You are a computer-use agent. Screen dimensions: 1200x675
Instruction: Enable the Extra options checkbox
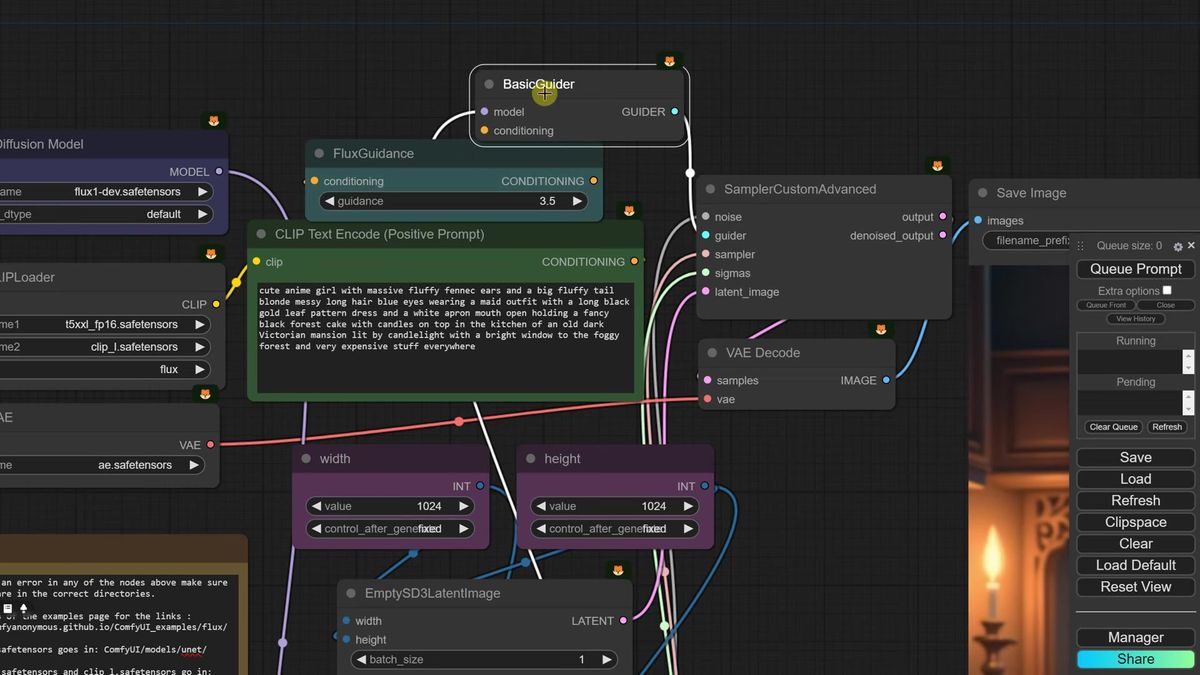pyautogui.click(x=1166, y=290)
